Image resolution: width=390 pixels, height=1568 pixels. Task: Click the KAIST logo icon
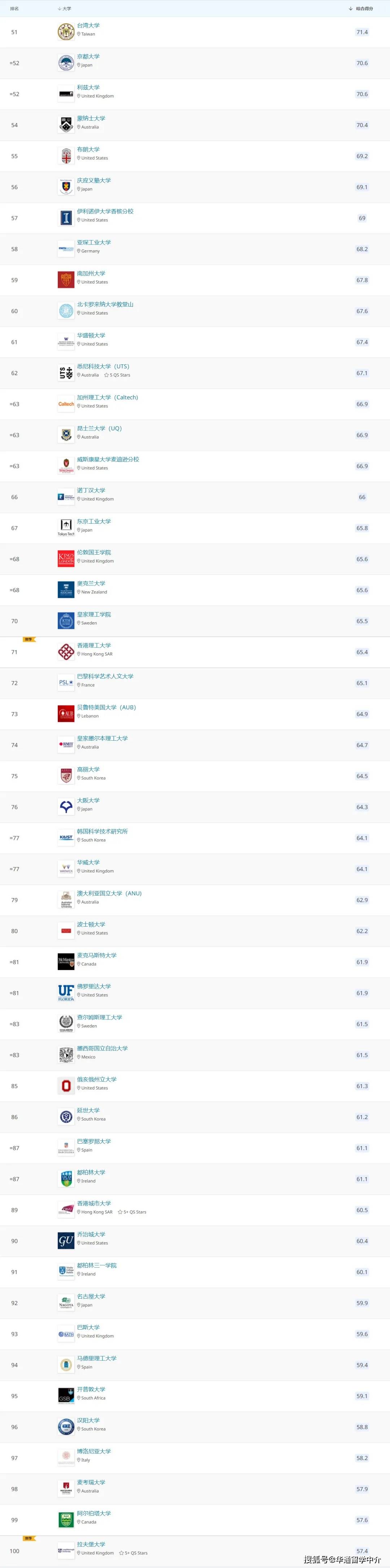(x=66, y=838)
